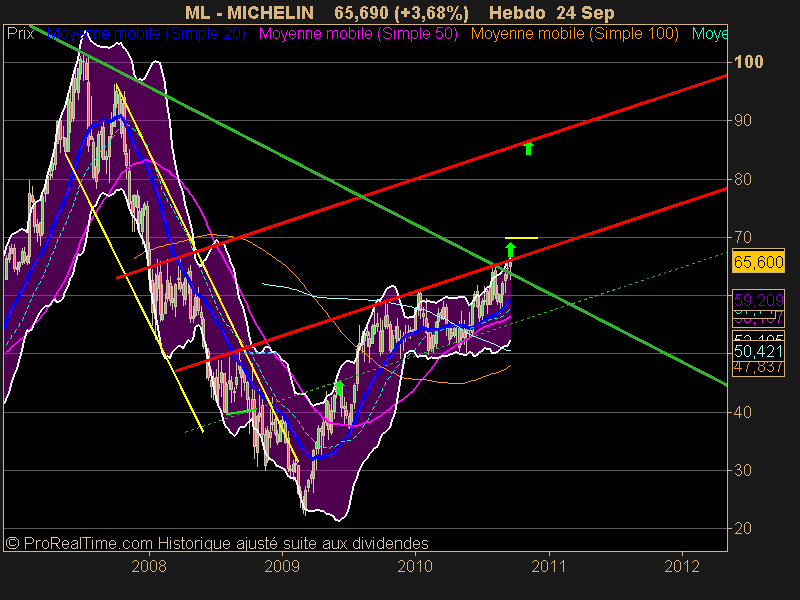
Task: Click the 2011 year label on time axis
Action: [549, 566]
